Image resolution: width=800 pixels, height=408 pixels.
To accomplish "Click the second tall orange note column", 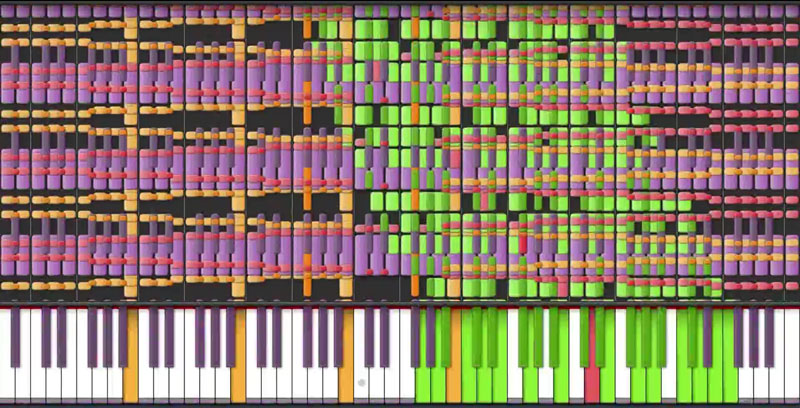I will click(x=238, y=150).
